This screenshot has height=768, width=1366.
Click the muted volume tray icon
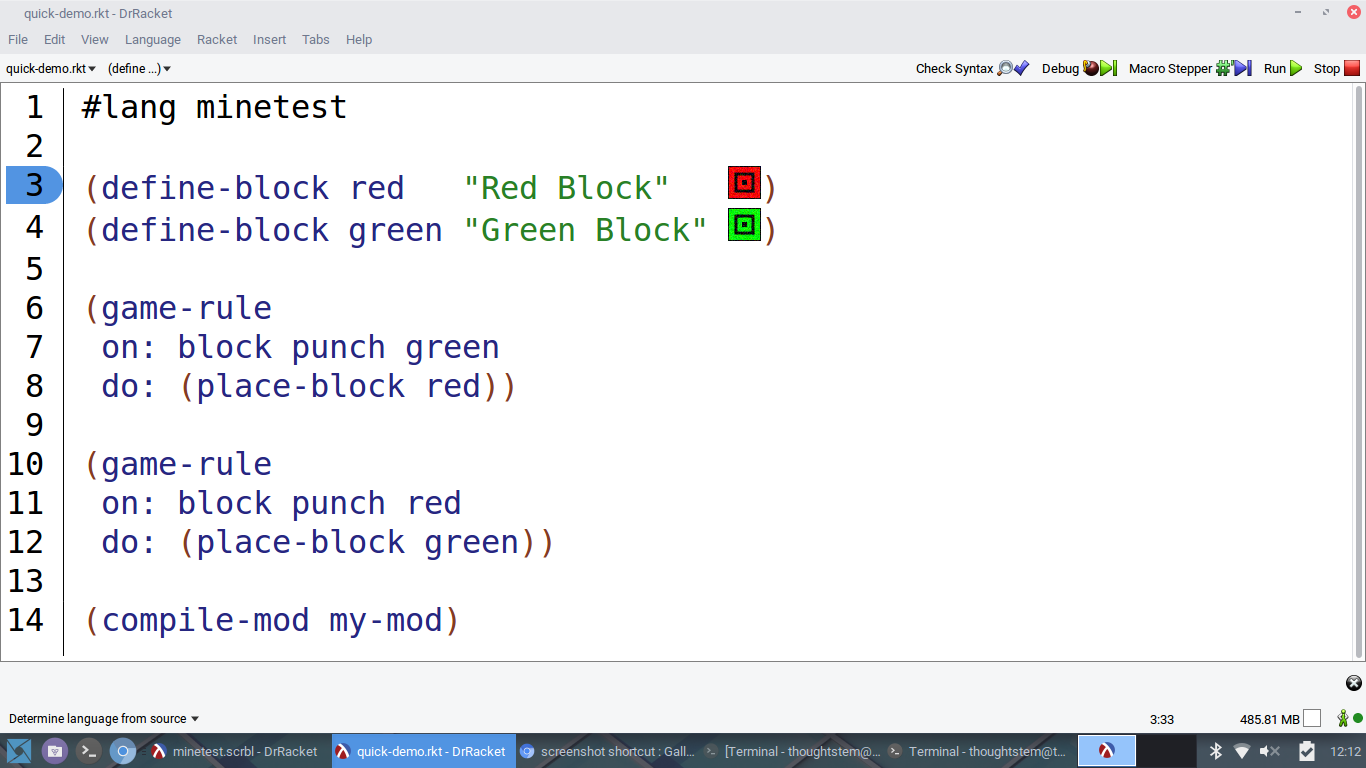click(x=1270, y=751)
